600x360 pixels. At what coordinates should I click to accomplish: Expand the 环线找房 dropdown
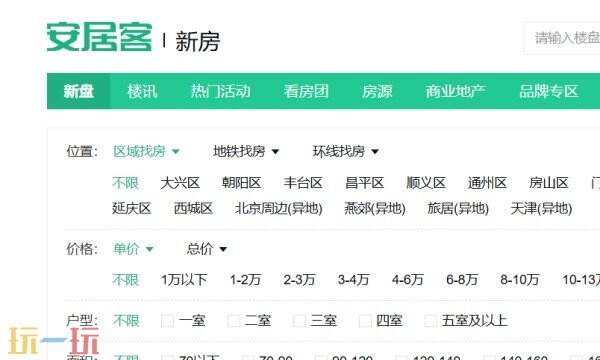tap(346, 151)
